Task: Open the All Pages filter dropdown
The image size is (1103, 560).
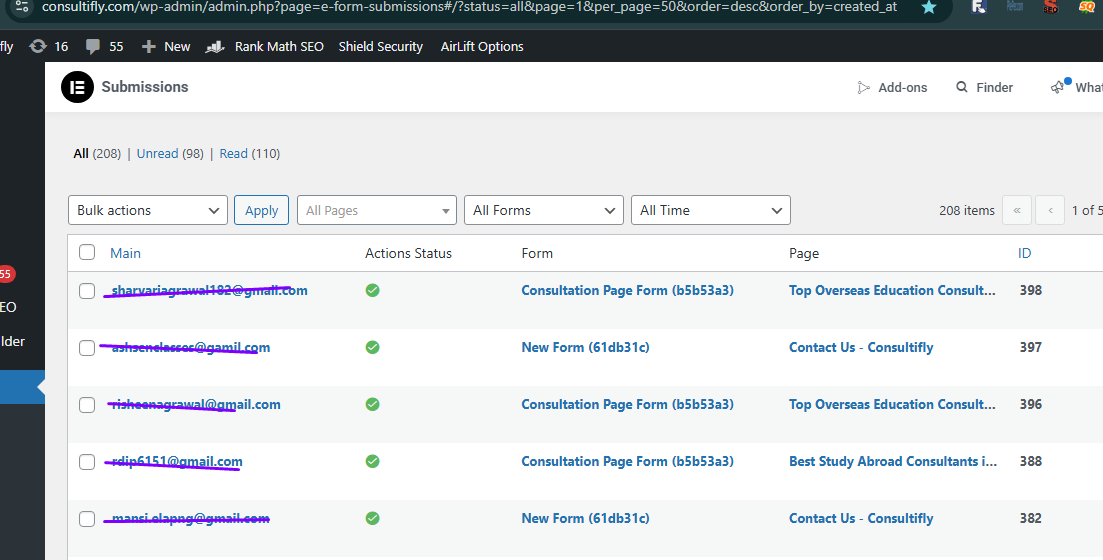Action: [x=377, y=210]
